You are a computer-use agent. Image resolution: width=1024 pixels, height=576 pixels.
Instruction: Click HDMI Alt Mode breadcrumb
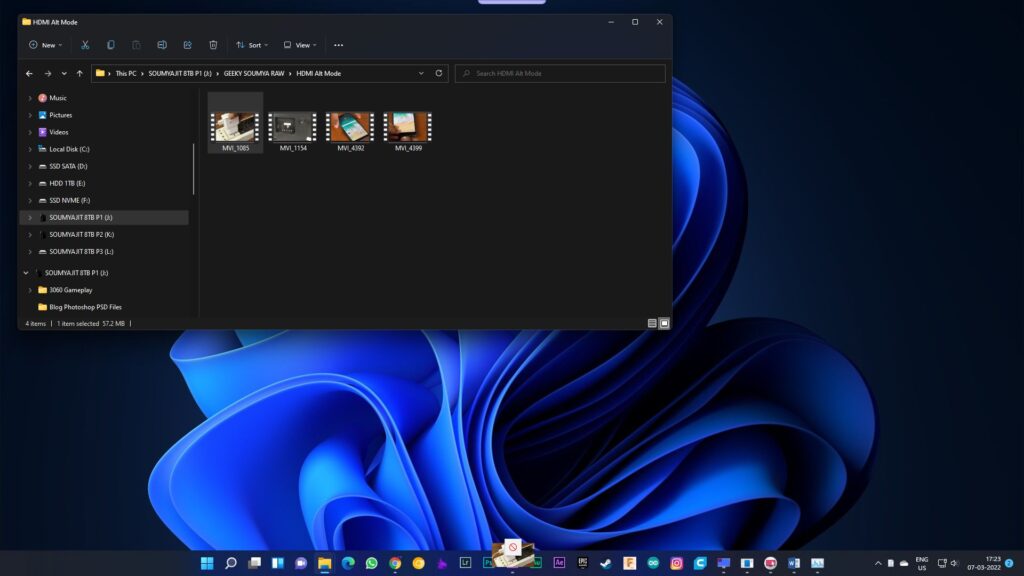tap(319, 74)
